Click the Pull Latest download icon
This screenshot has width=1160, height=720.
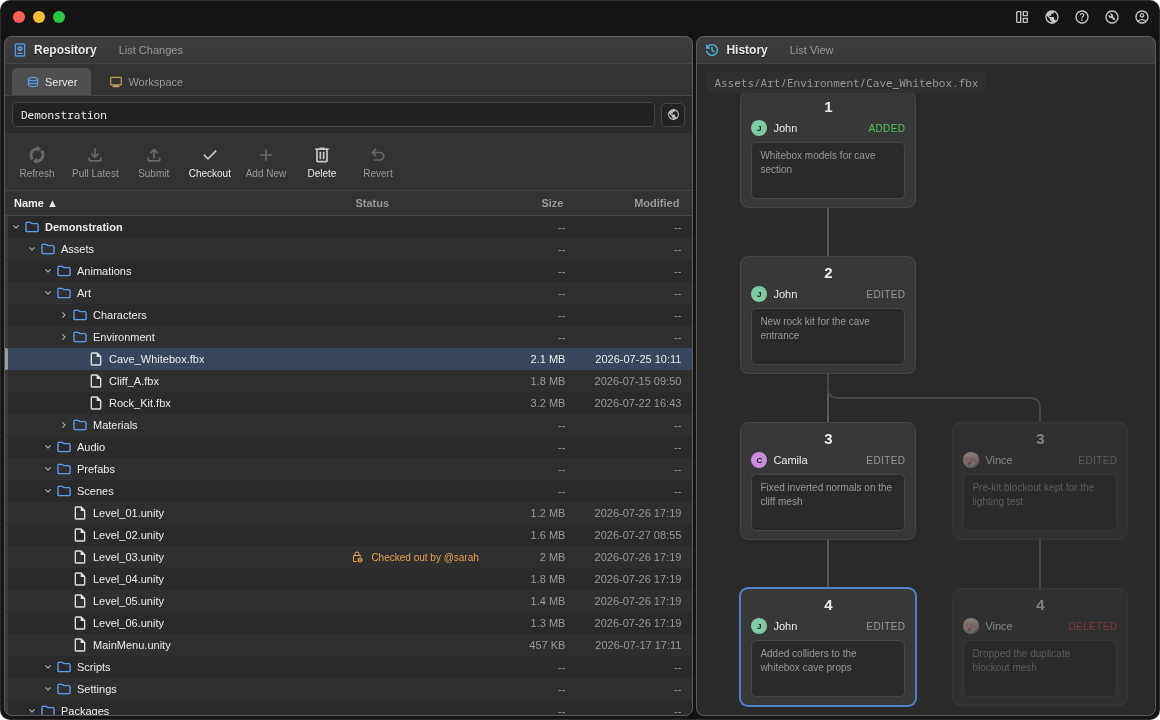(x=95, y=155)
